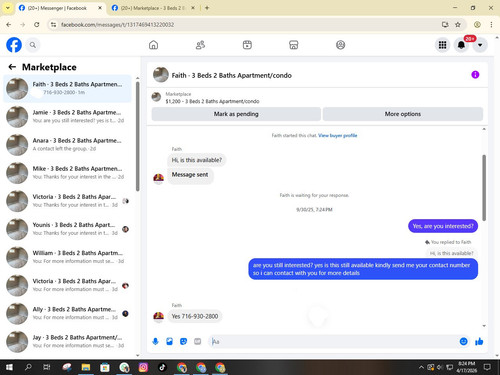Screen dimensions: 500x375
Task: Switch to Marketplace - 3 Beds browser tab
Action: click(152, 8)
